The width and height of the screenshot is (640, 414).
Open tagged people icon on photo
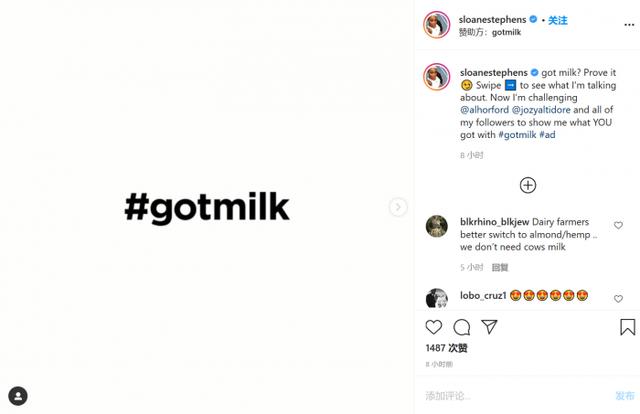point(18,396)
